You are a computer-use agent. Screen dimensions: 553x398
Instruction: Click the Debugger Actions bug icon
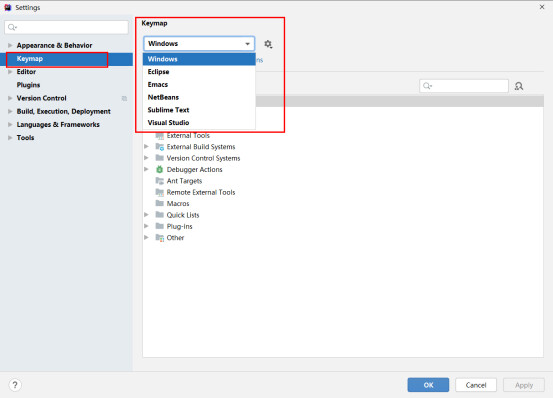(x=159, y=170)
